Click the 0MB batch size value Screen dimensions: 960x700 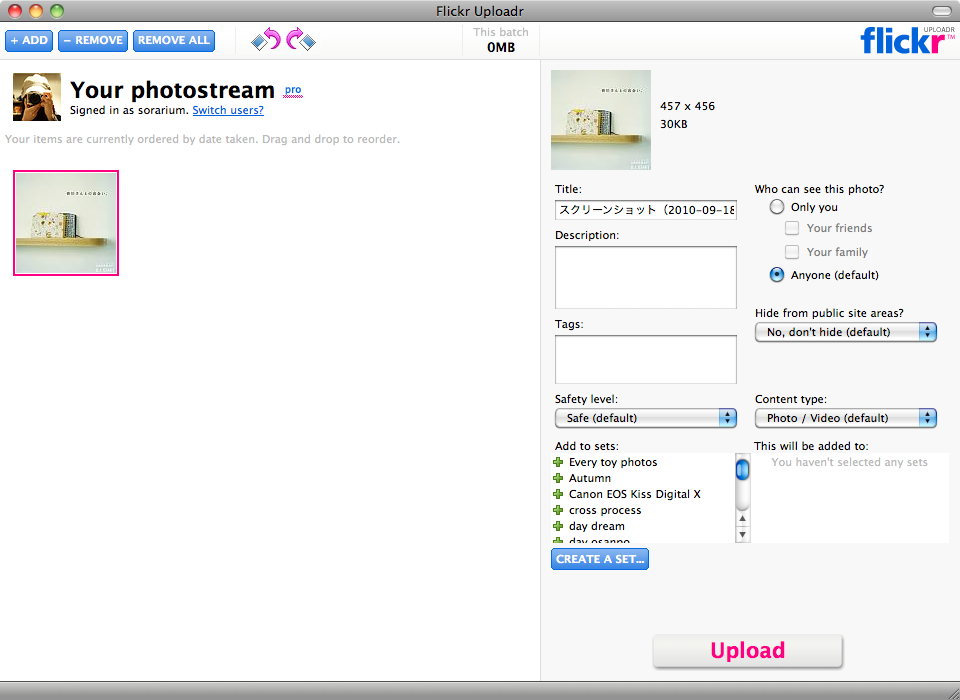click(501, 47)
